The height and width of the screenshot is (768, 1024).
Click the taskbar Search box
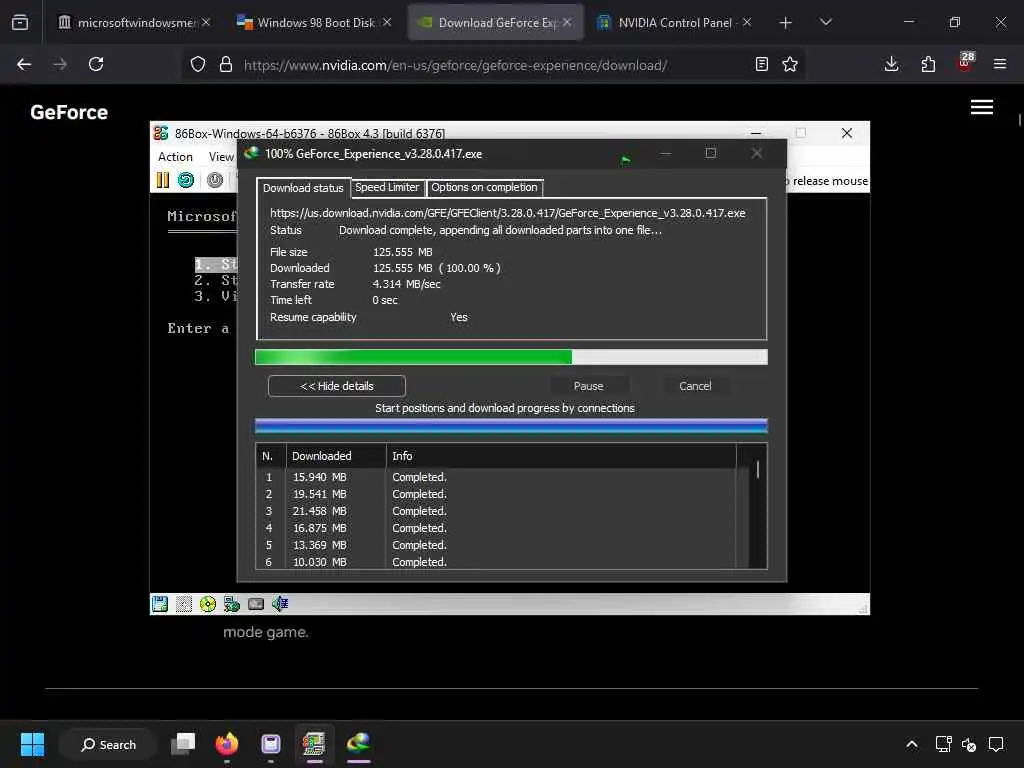pyautogui.click(x=108, y=744)
